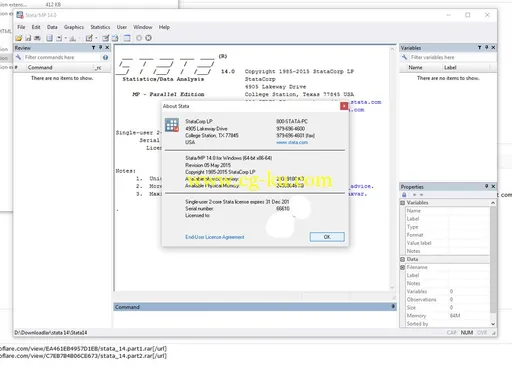
Task: Open the User menu
Action: point(122,27)
